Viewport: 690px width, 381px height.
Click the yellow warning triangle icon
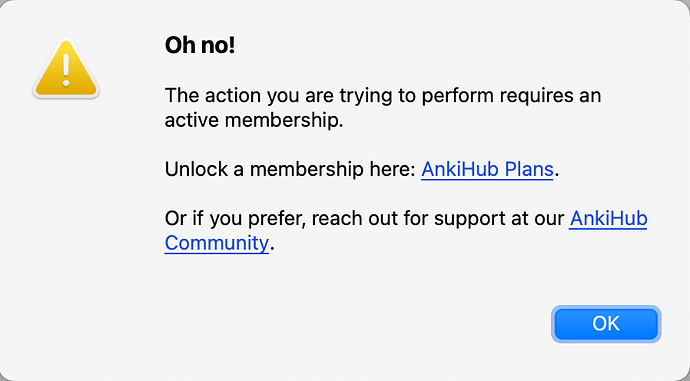66,69
